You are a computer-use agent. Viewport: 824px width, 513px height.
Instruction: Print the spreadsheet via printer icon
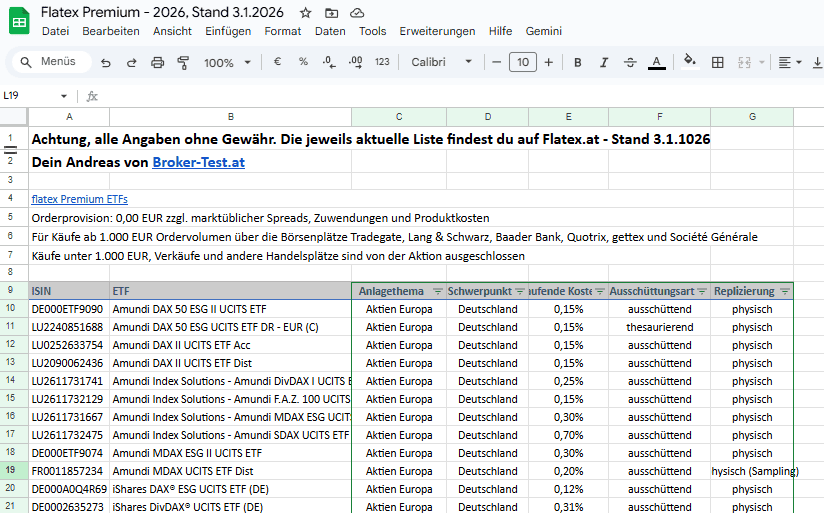click(157, 62)
